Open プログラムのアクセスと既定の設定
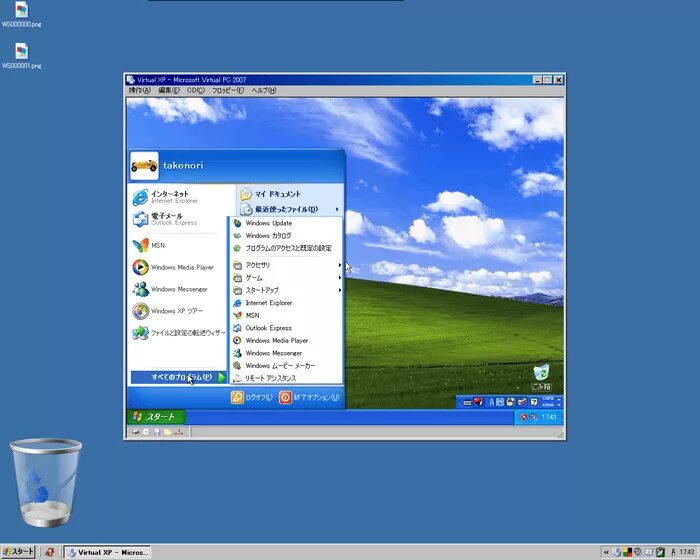Image resolution: width=700 pixels, height=560 pixels. coord(286,248)
